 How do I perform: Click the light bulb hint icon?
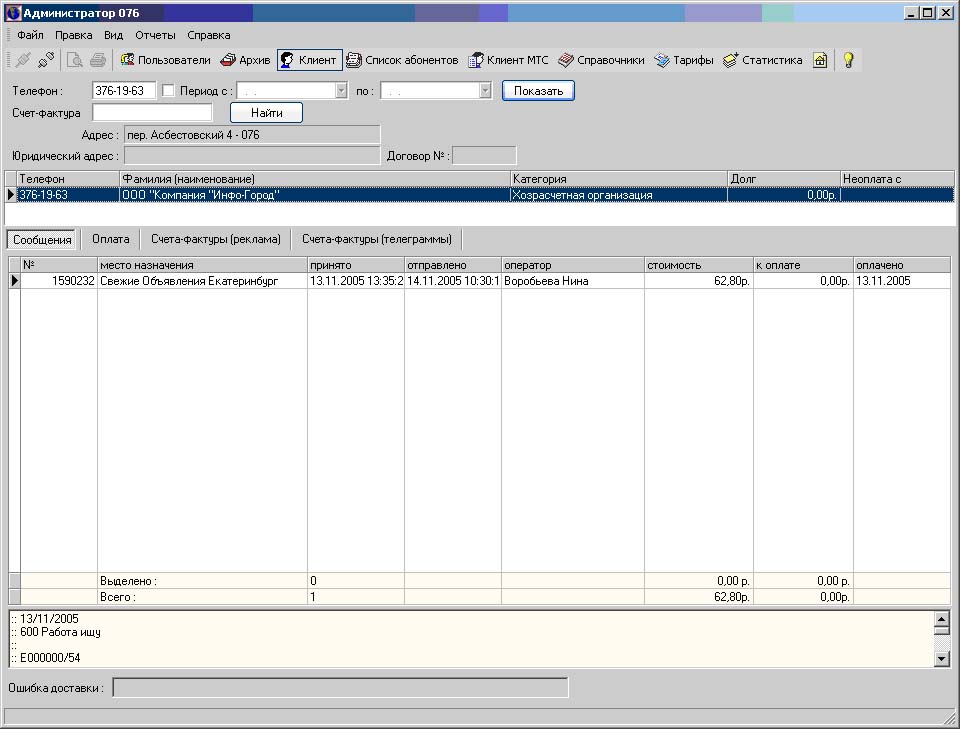coord(848,60)
